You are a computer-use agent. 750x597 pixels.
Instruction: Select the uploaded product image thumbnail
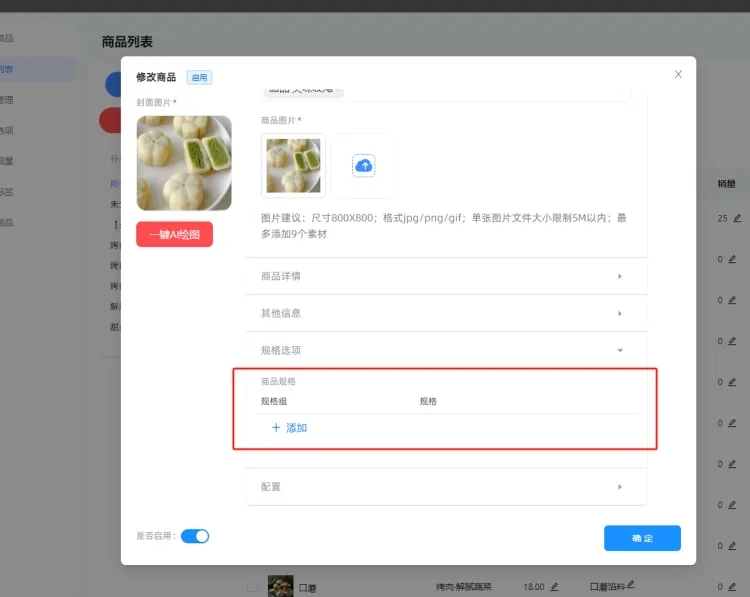pos(294,166)
